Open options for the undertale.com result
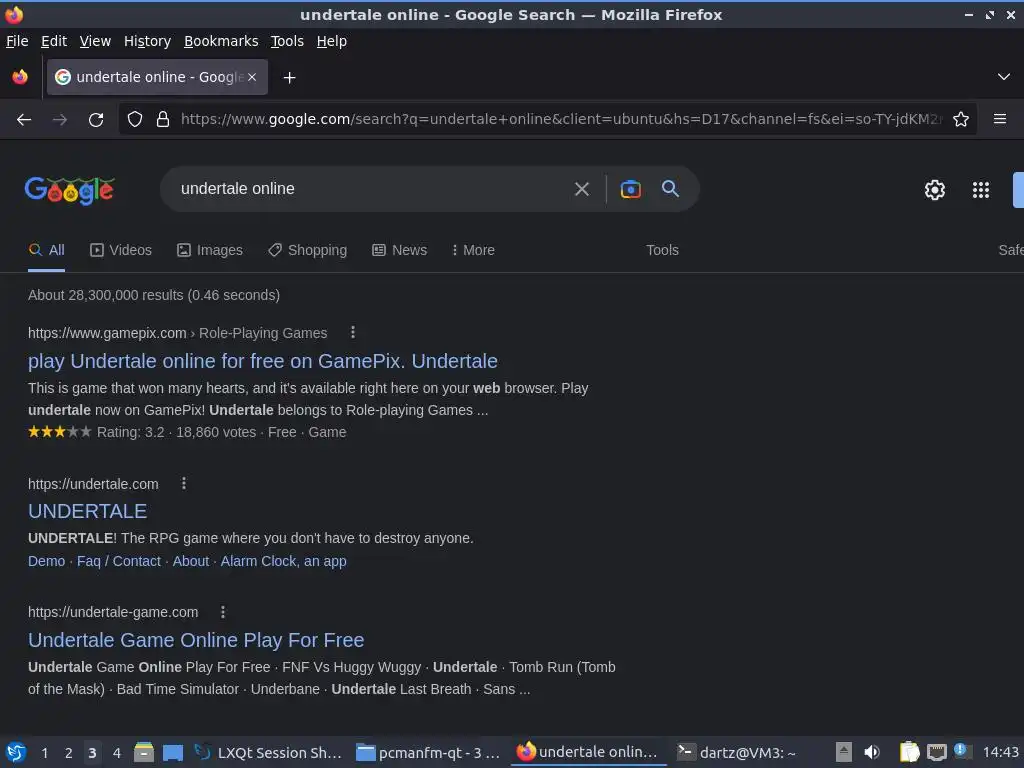Viewport: 1024px width, 768px height. [184, 483]
